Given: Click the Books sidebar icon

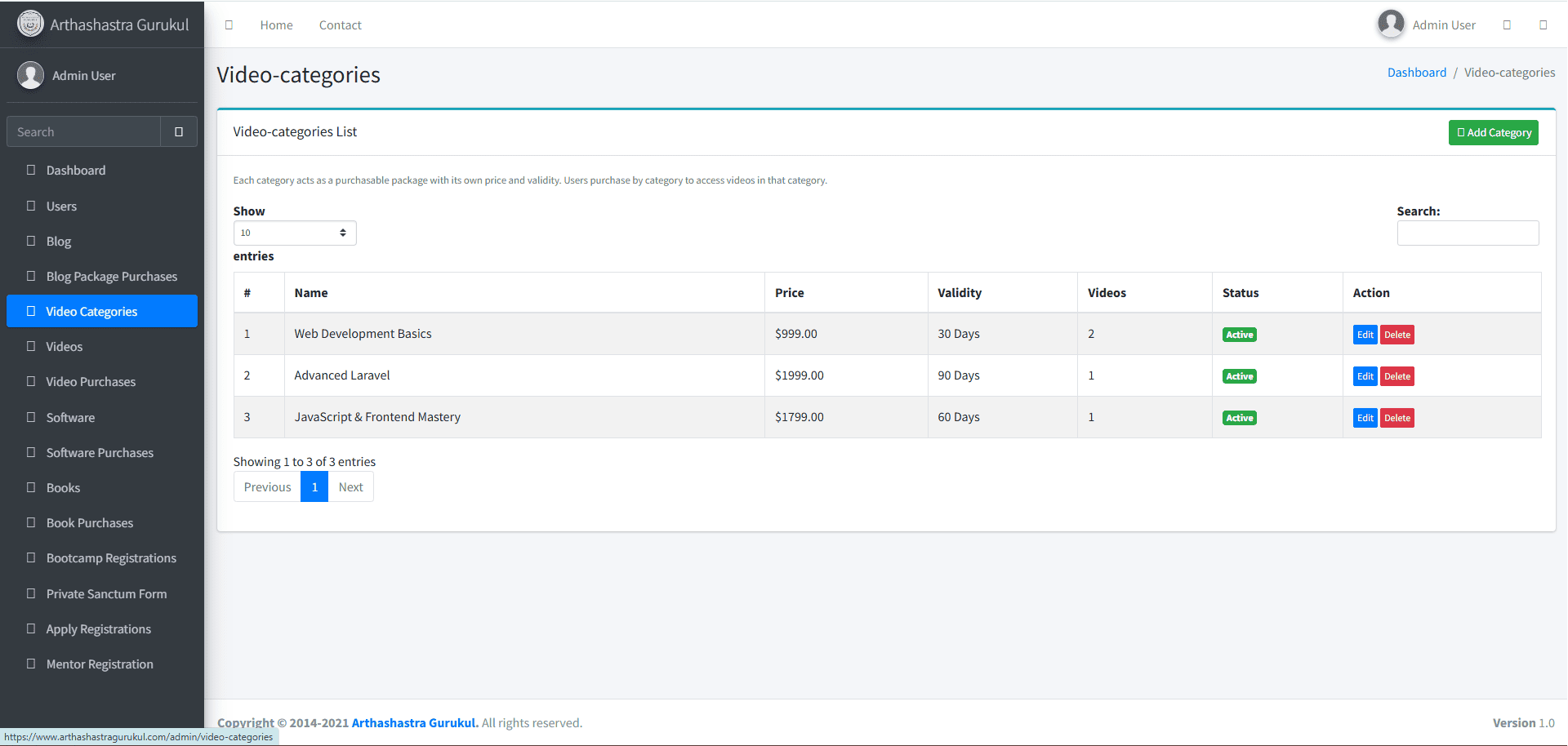Looking at the screenshot, I should 31,487.
